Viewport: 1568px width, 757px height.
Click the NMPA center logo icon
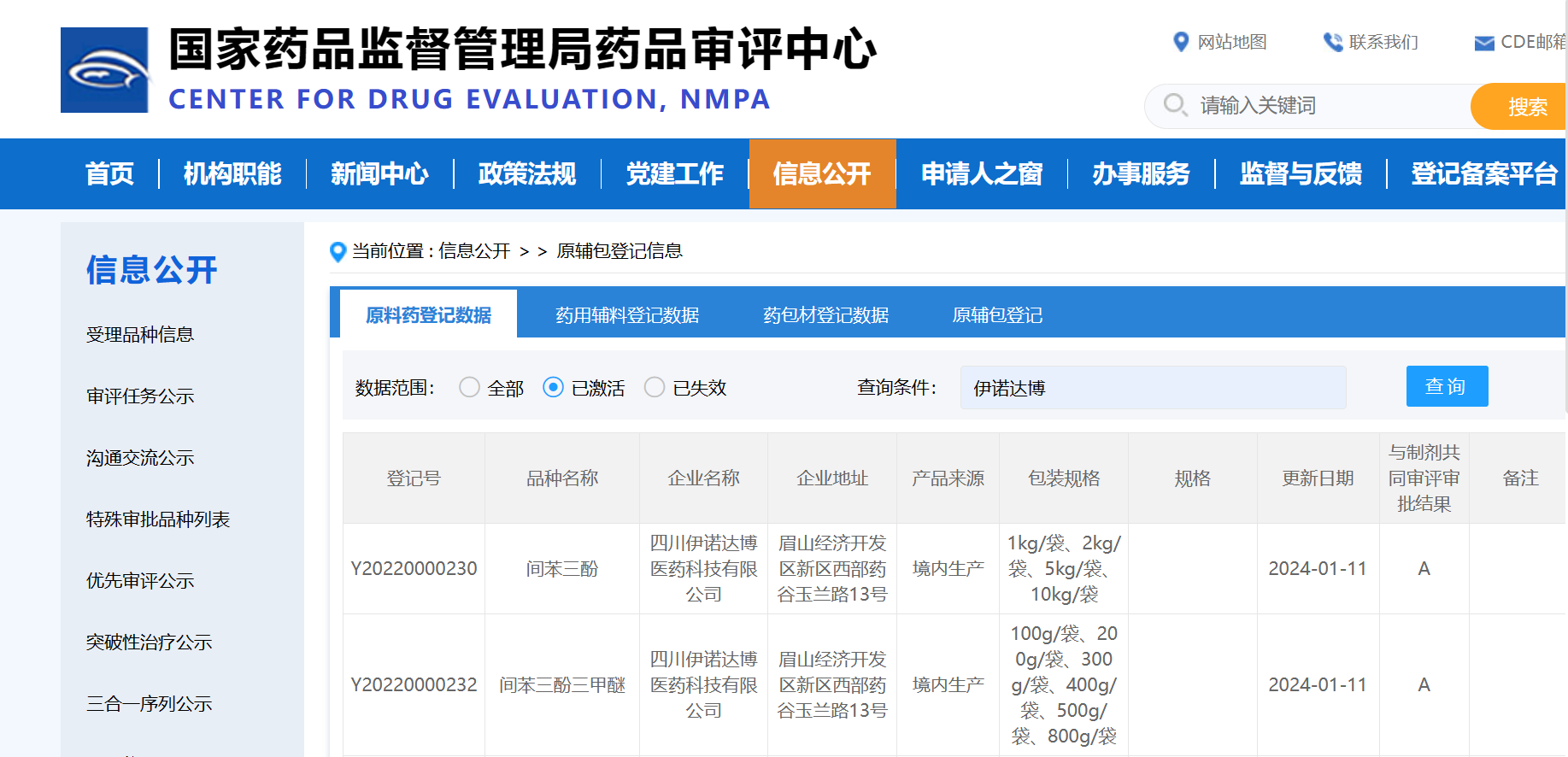[104, 70]
